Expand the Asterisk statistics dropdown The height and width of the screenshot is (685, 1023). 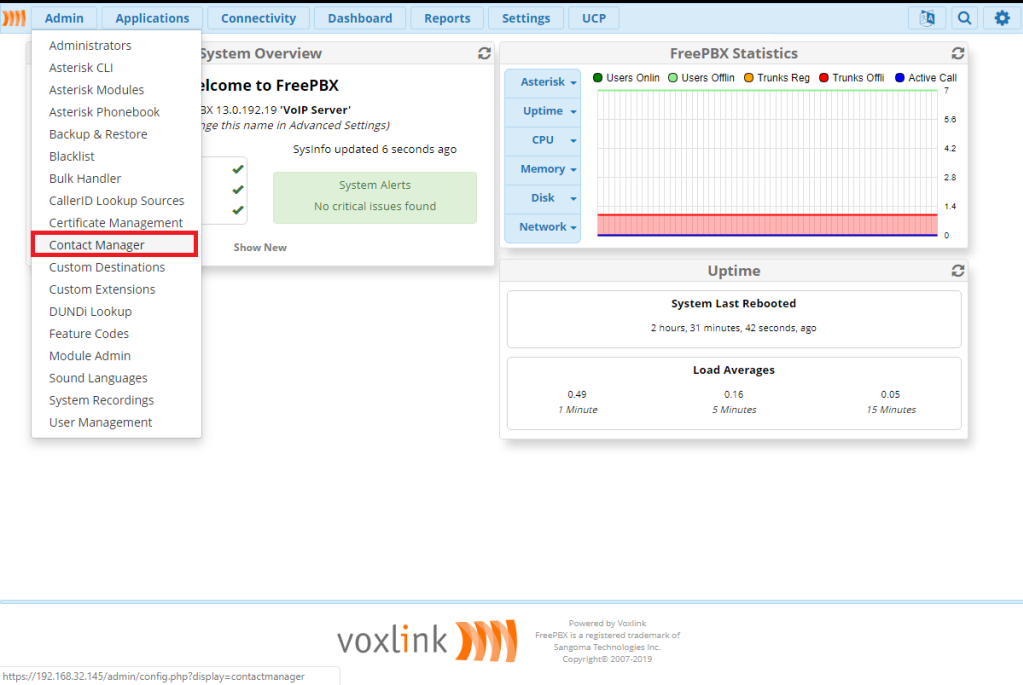(543, 82)
